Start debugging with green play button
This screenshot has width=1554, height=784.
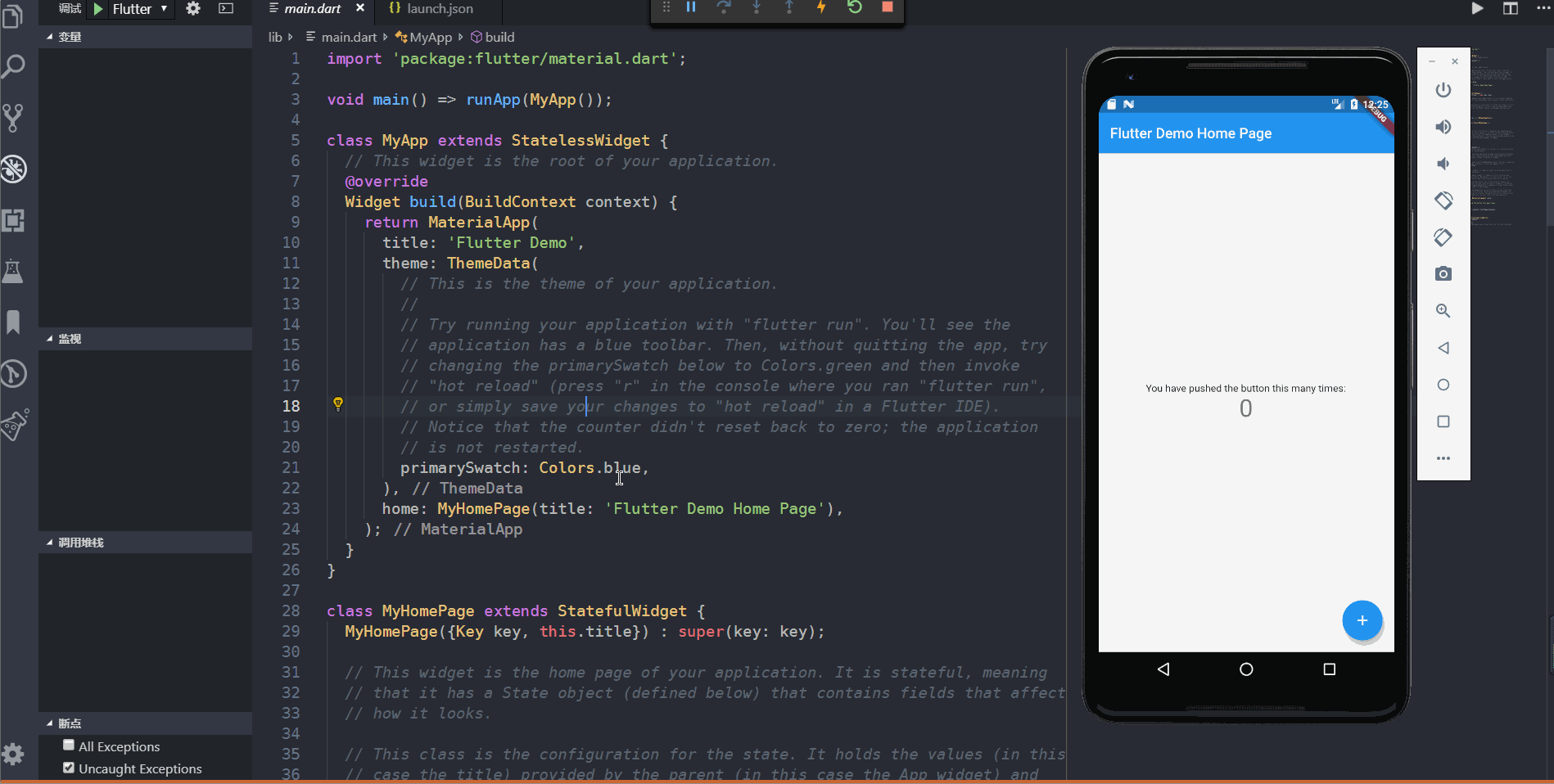98,9
